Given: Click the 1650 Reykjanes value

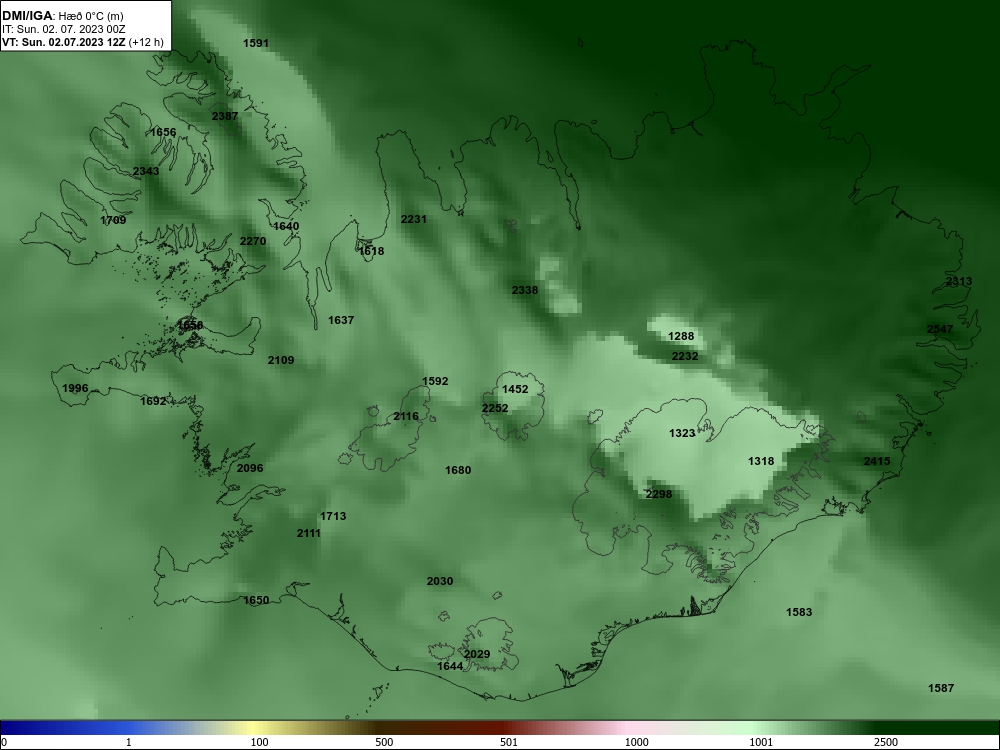Looking at the screenshot, I should point(256,600).
